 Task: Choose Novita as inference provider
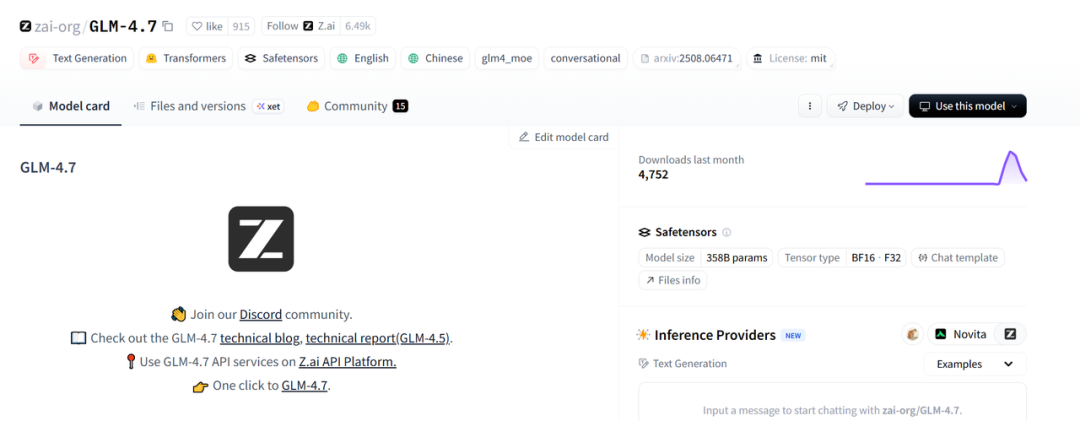(x=960, y=334)
